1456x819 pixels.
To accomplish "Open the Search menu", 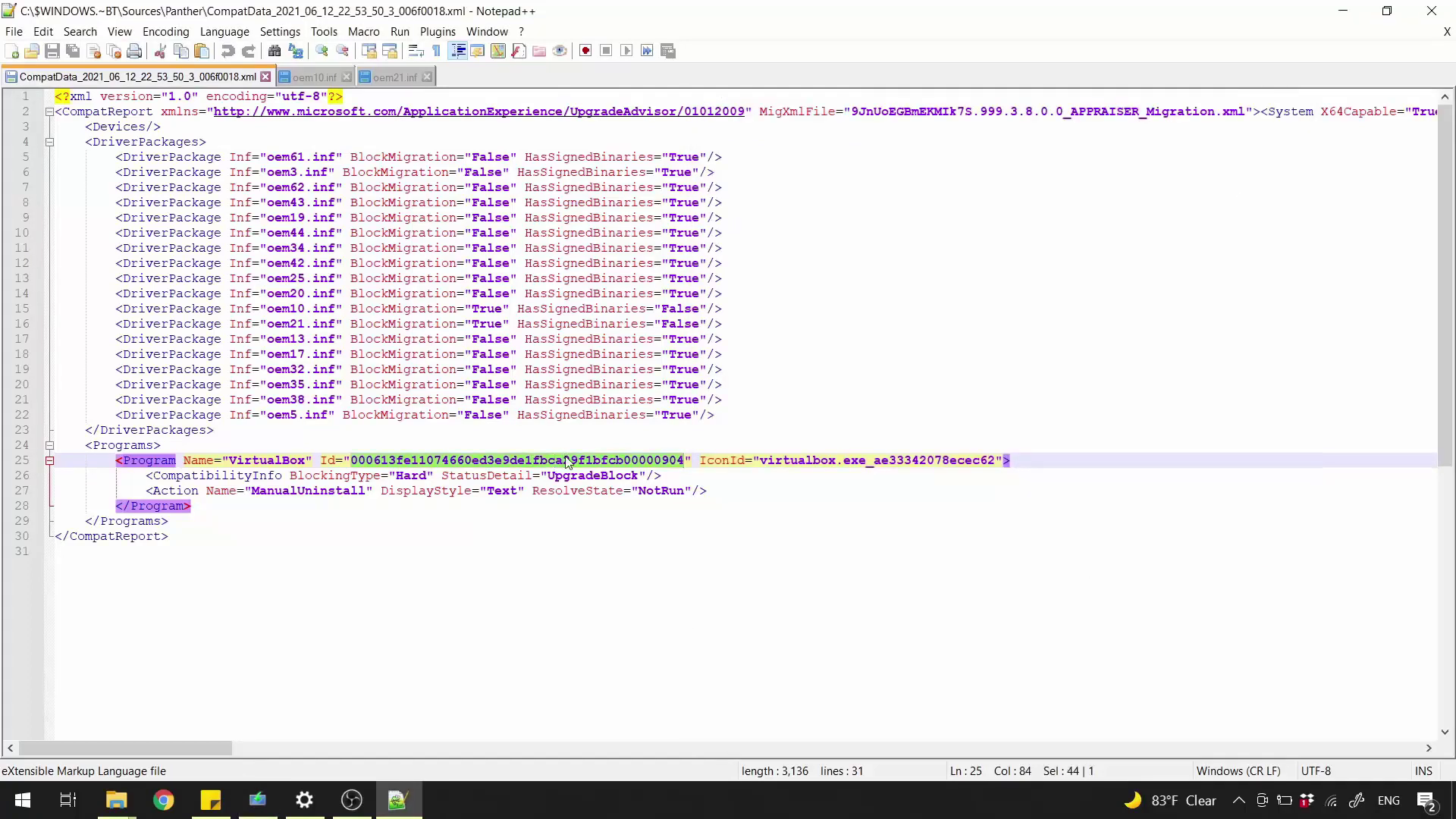I will pos(80,32).
